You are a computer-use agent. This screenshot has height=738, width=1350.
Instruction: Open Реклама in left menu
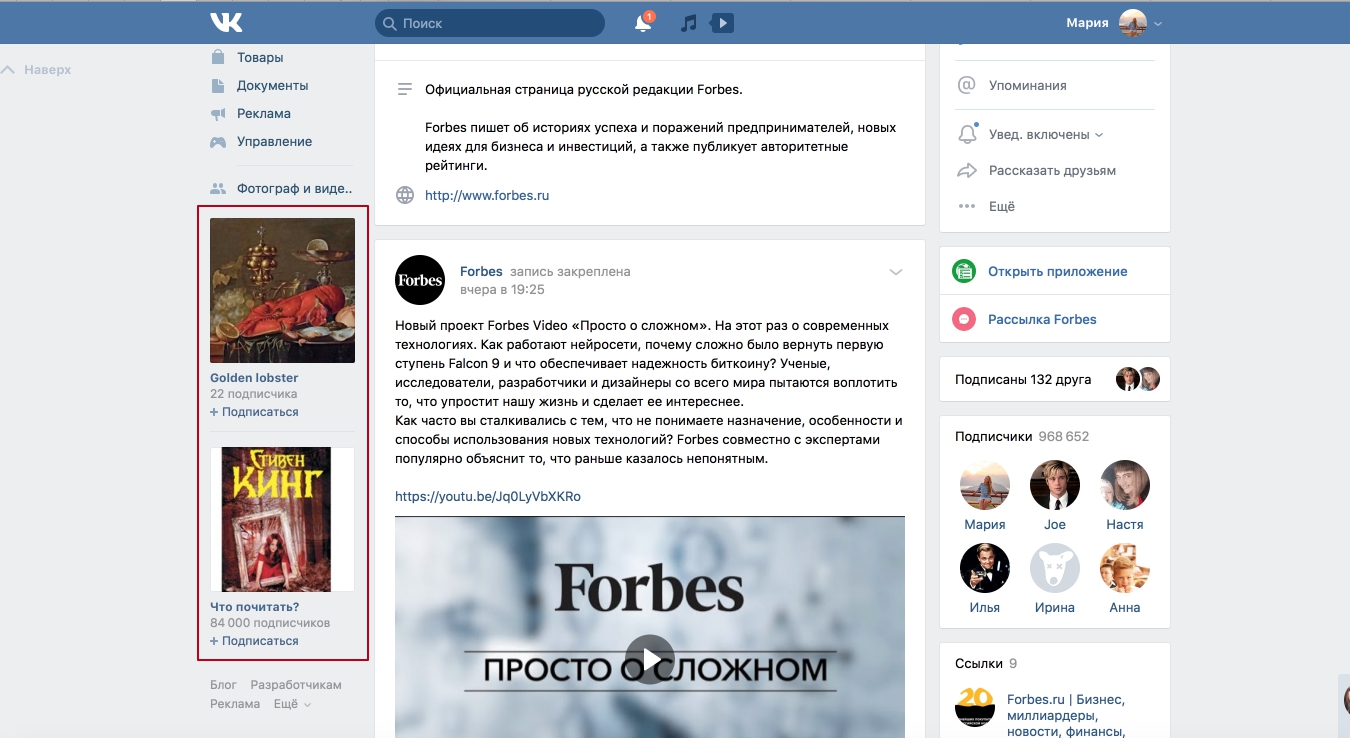(264, 114)
